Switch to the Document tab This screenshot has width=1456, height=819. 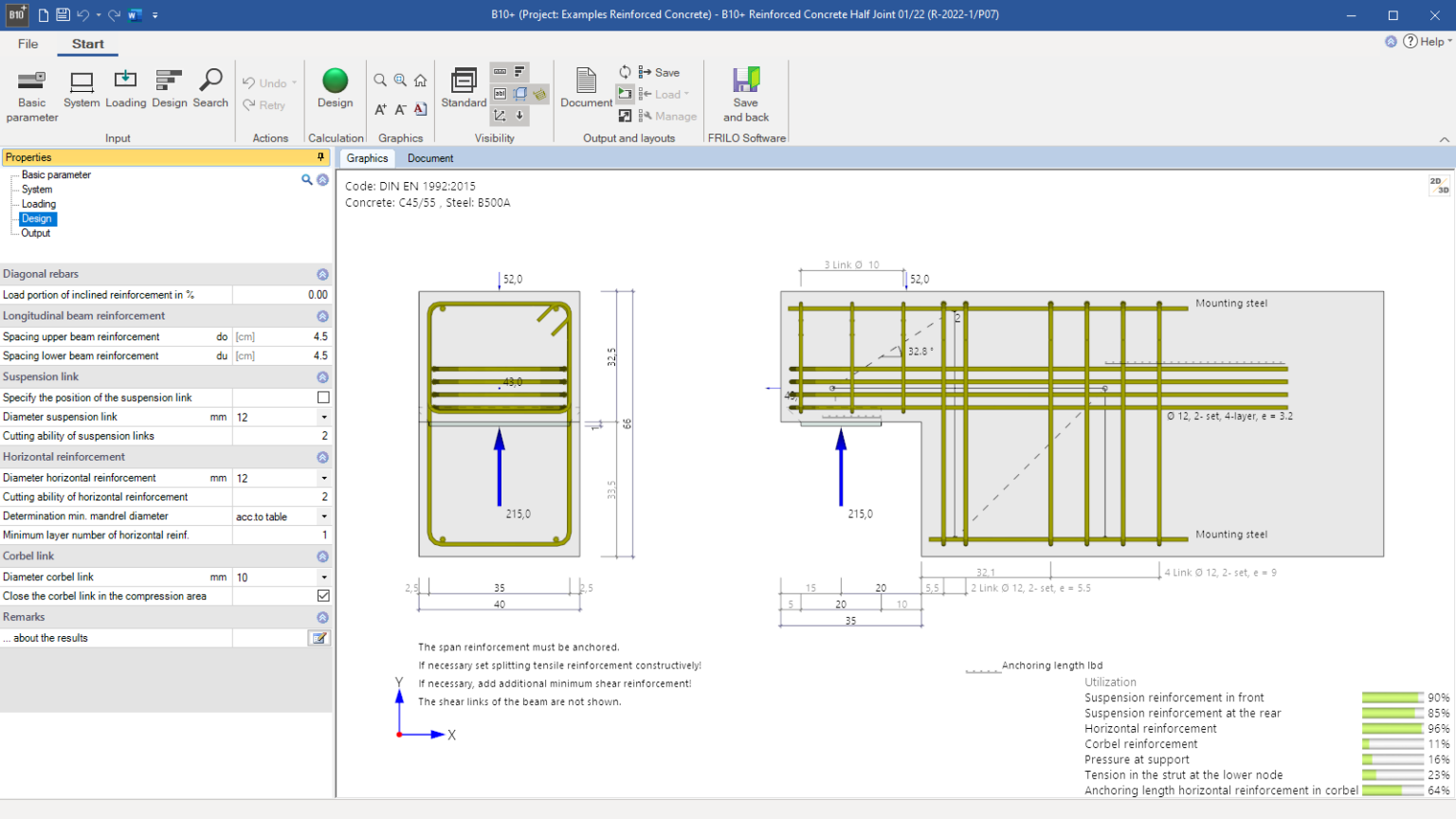pyautogui.click(x=430, y=158)
